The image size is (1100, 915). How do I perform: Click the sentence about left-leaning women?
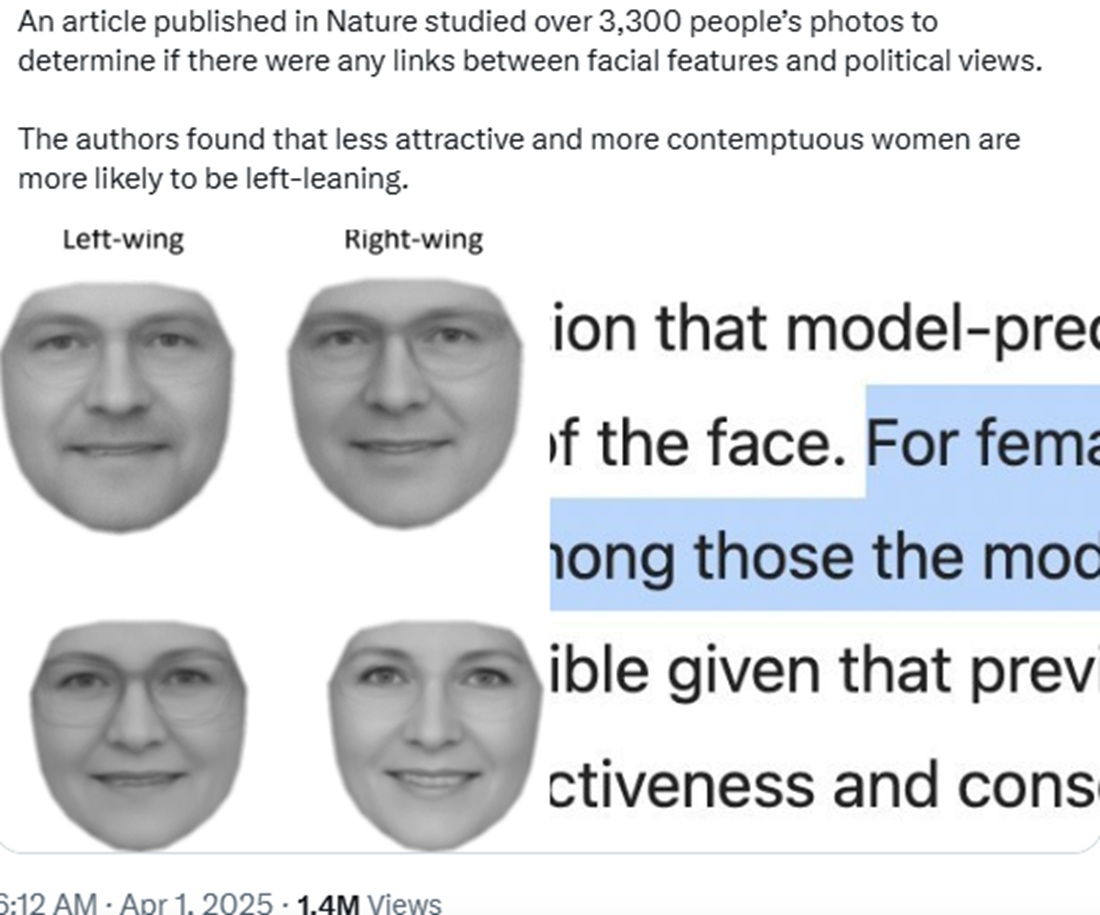(518, 159)
